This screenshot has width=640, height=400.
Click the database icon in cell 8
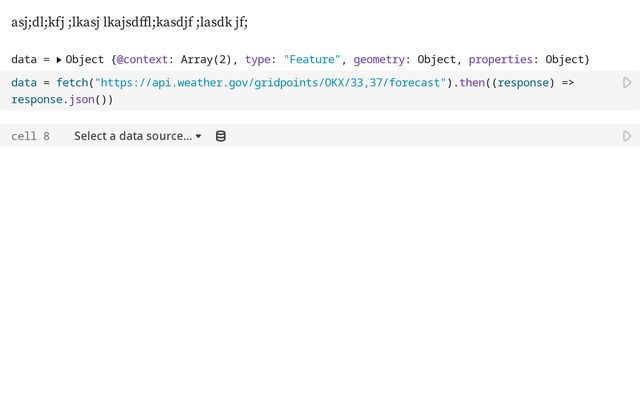221,136
